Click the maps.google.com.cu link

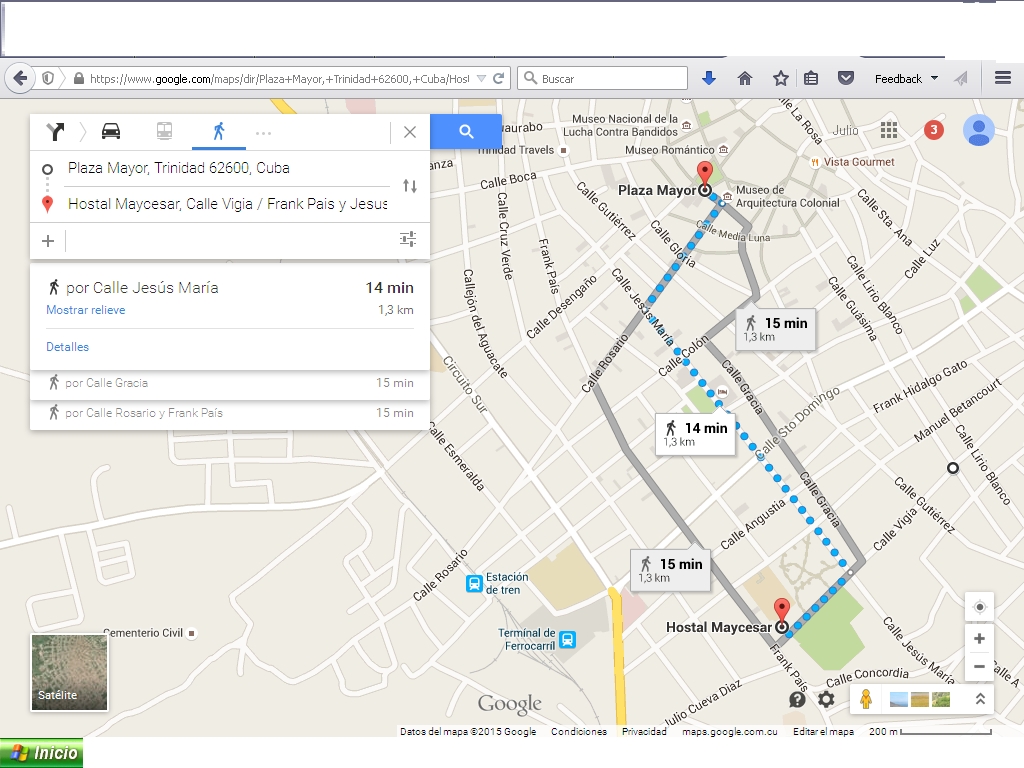(x=729, y=731)
